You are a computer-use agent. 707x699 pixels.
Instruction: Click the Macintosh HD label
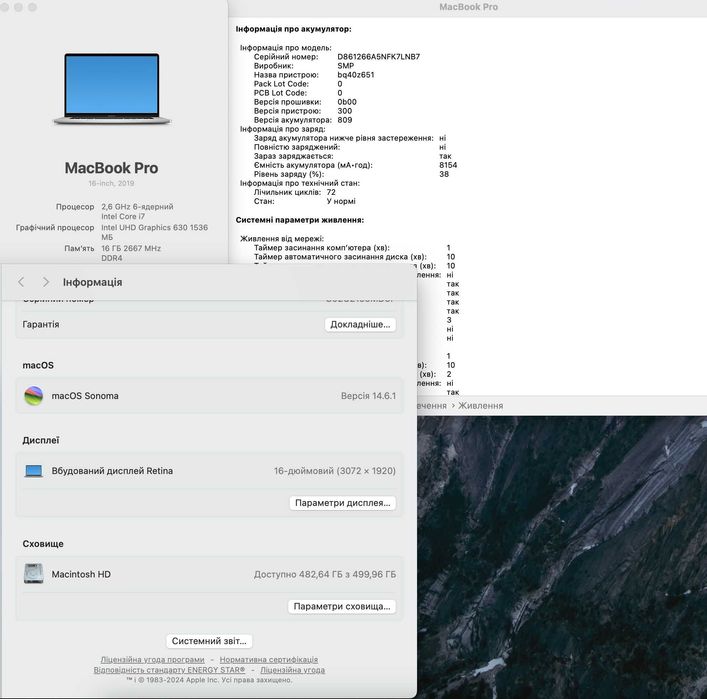81,574
